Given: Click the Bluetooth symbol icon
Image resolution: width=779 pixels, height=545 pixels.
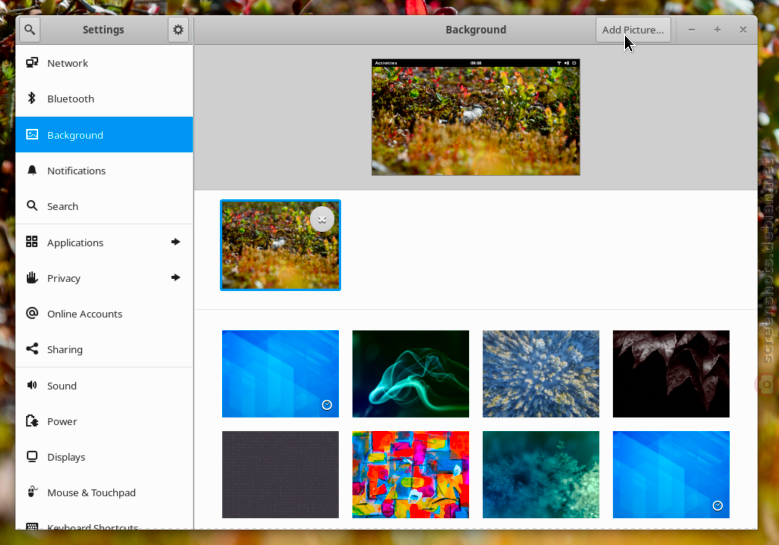Looking at the screenshot, I should (32, 98).
